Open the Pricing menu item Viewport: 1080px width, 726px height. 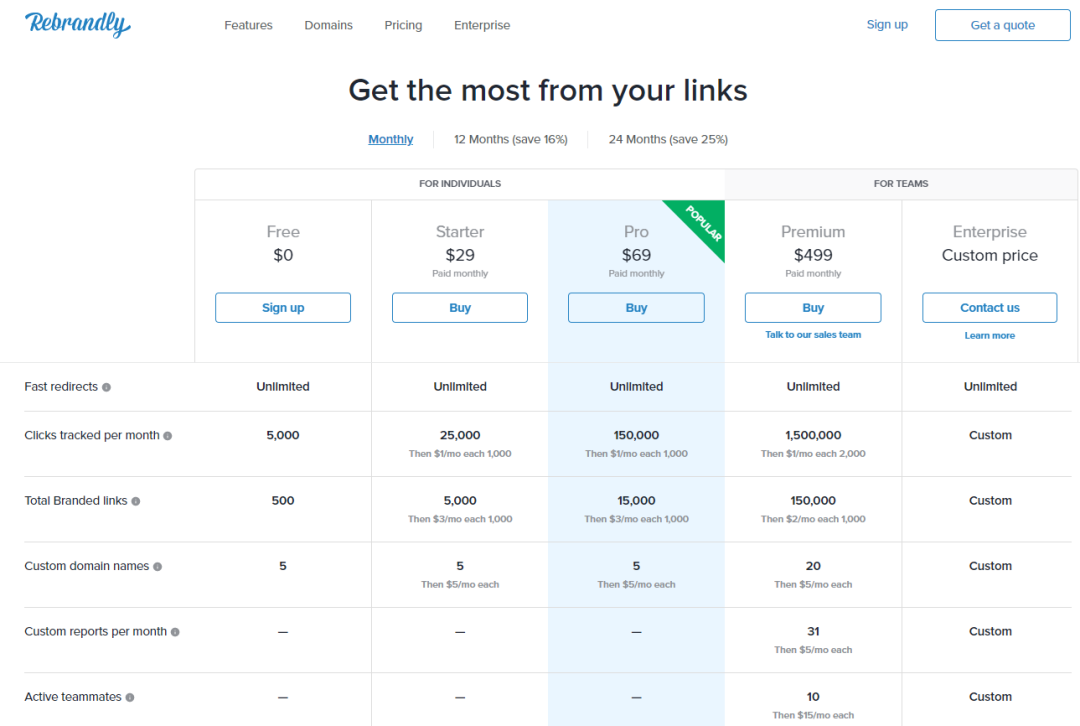pos(403,25)
